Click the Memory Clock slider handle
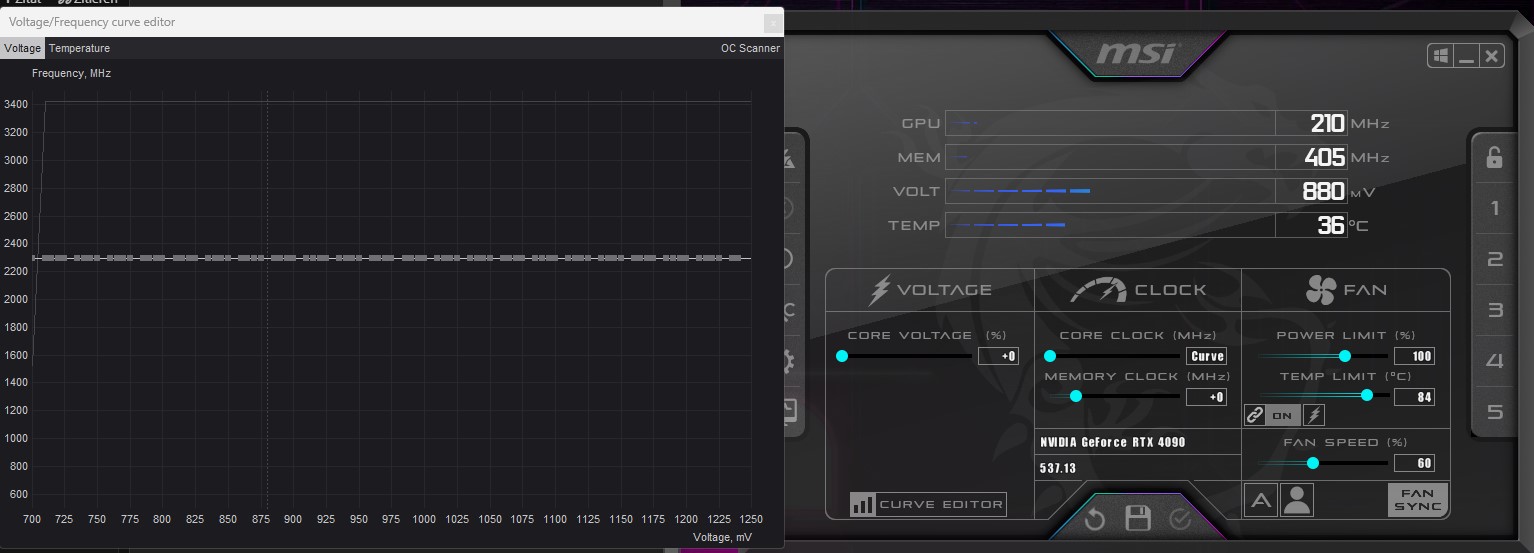Screen dimensions: 1534x553 pyautogui.click(x=1076, y=397)
